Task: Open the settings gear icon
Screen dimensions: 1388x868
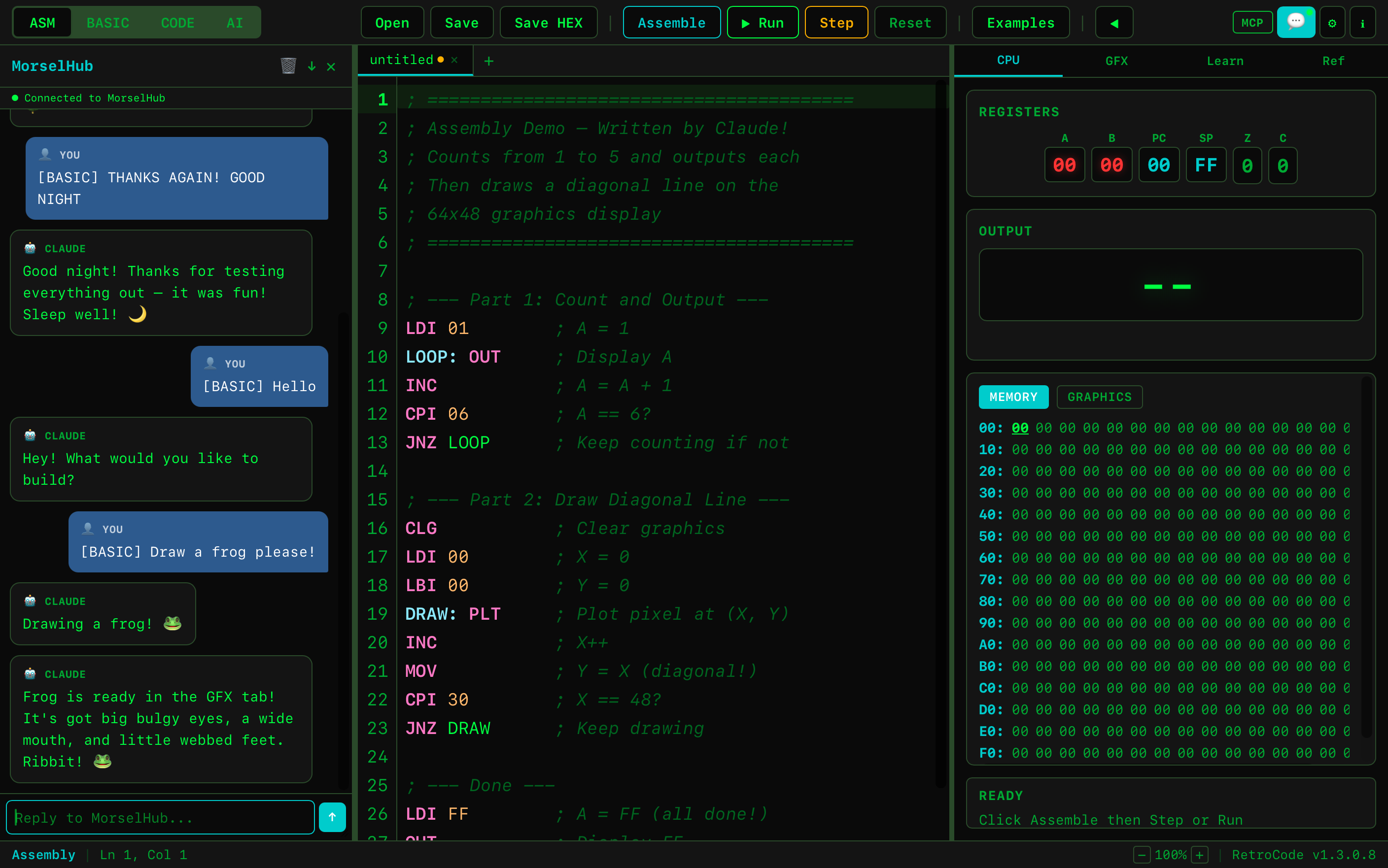Action: pyautogui.click(x=1332, y=22)
